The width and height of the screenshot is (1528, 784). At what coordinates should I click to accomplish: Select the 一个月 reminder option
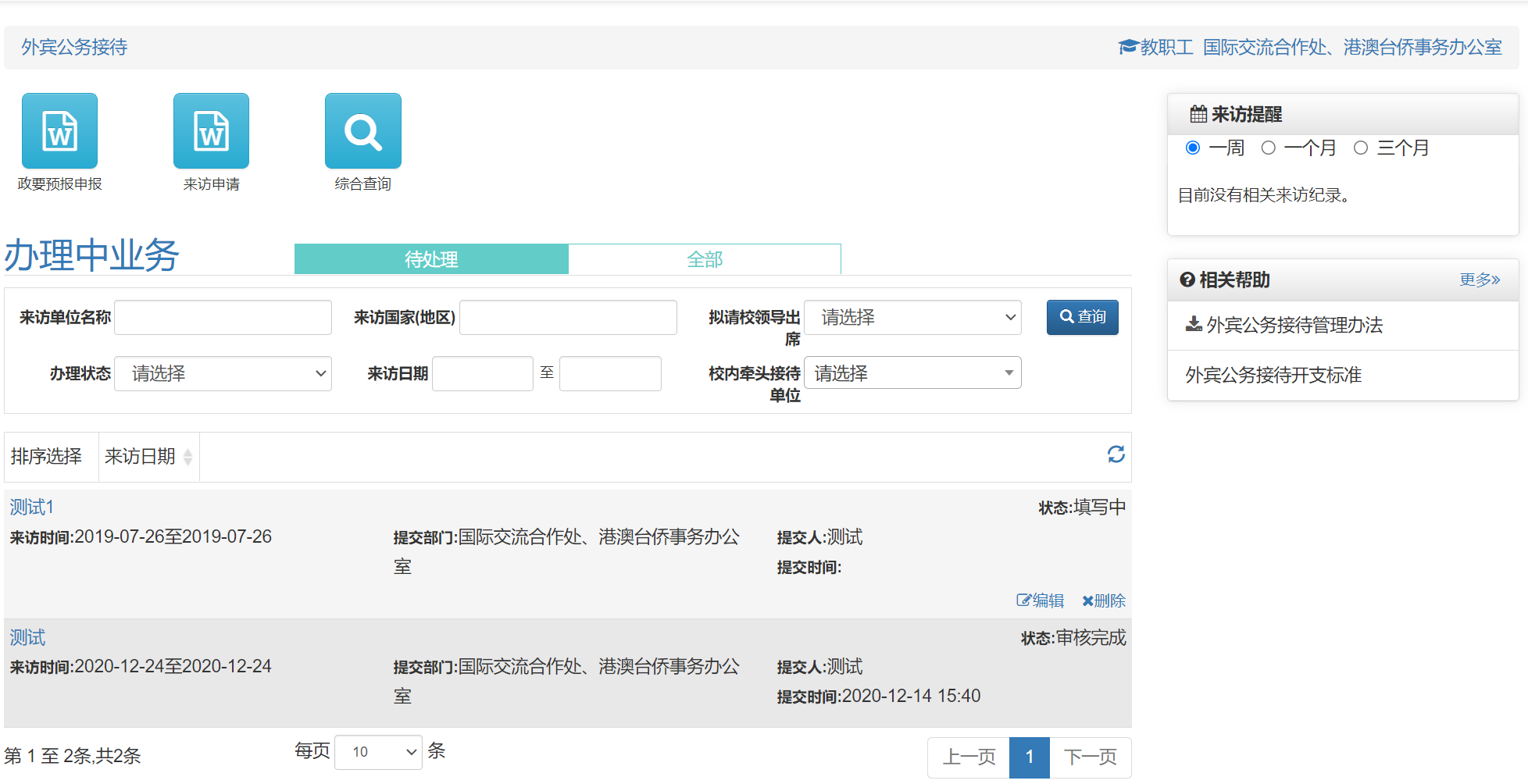[1268, 148]
